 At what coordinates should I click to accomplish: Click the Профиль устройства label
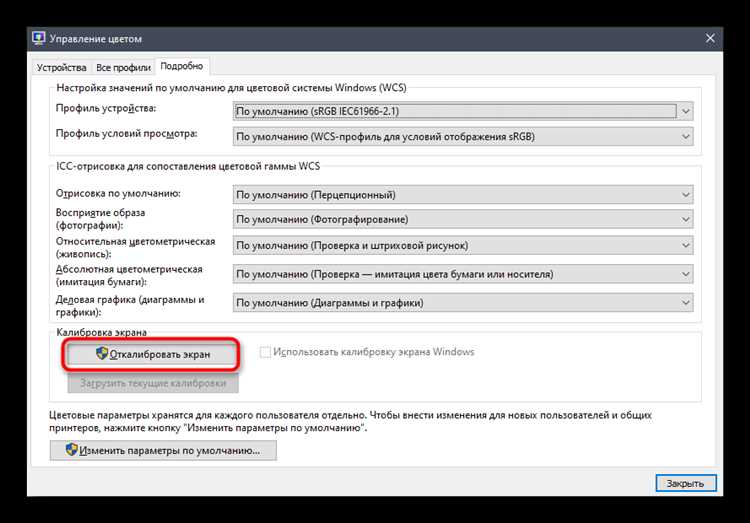[x=106, y=108]
